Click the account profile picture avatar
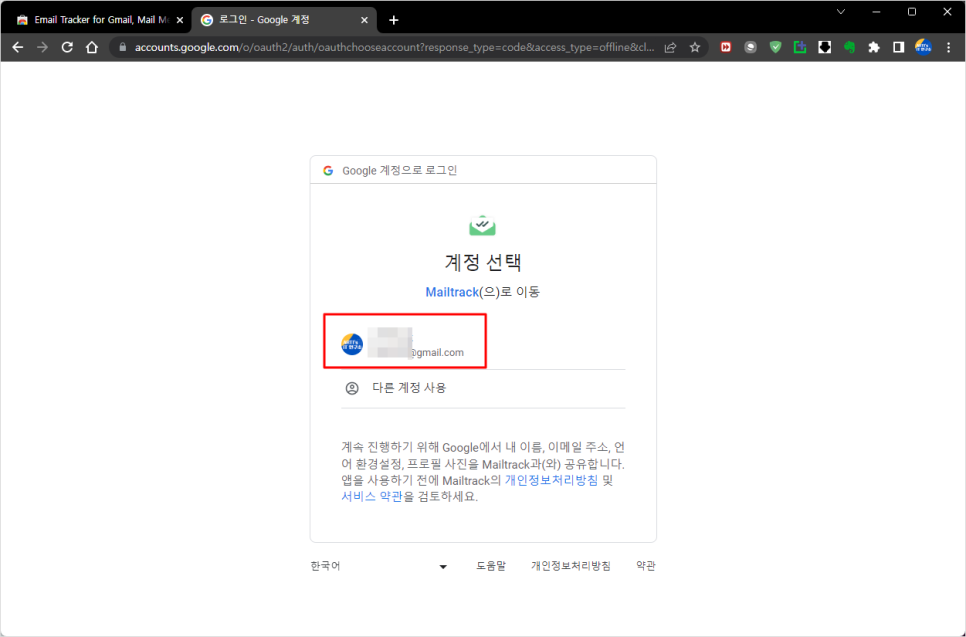Screen dimensions: 966x637 (x=352, y=344)
